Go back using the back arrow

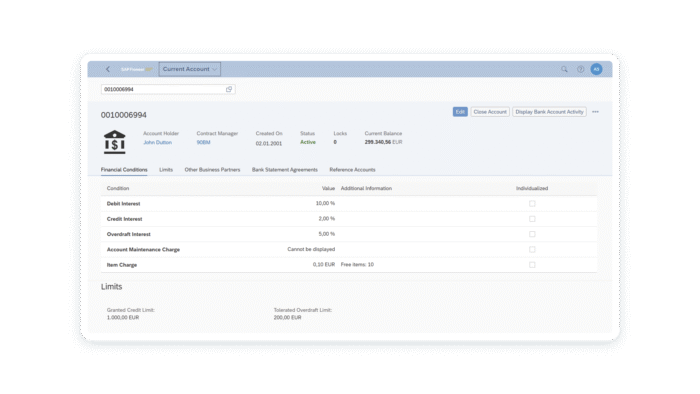point(108,69)
